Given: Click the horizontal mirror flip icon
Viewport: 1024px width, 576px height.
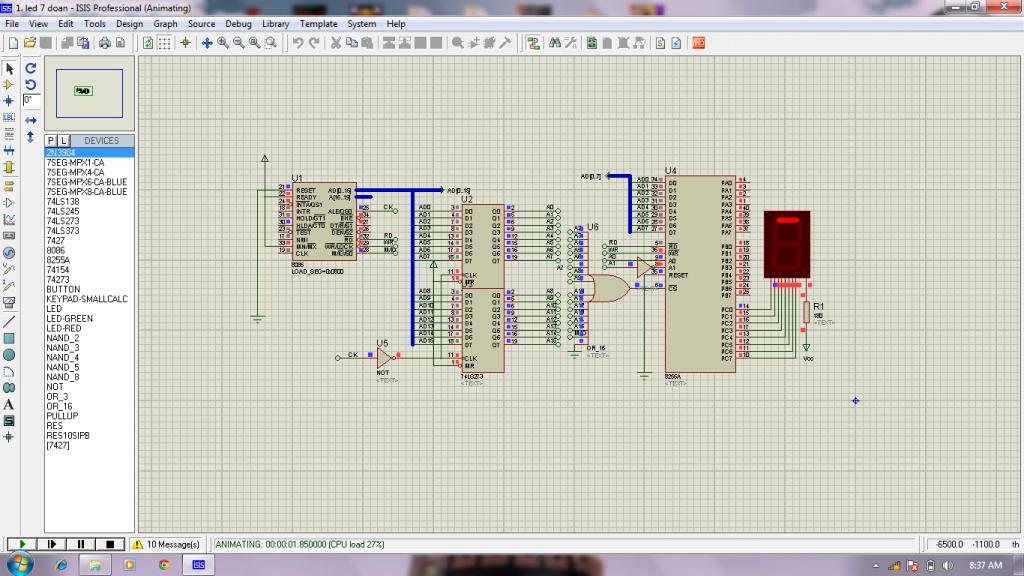Looking at the screenshot, I should (30, 120).
